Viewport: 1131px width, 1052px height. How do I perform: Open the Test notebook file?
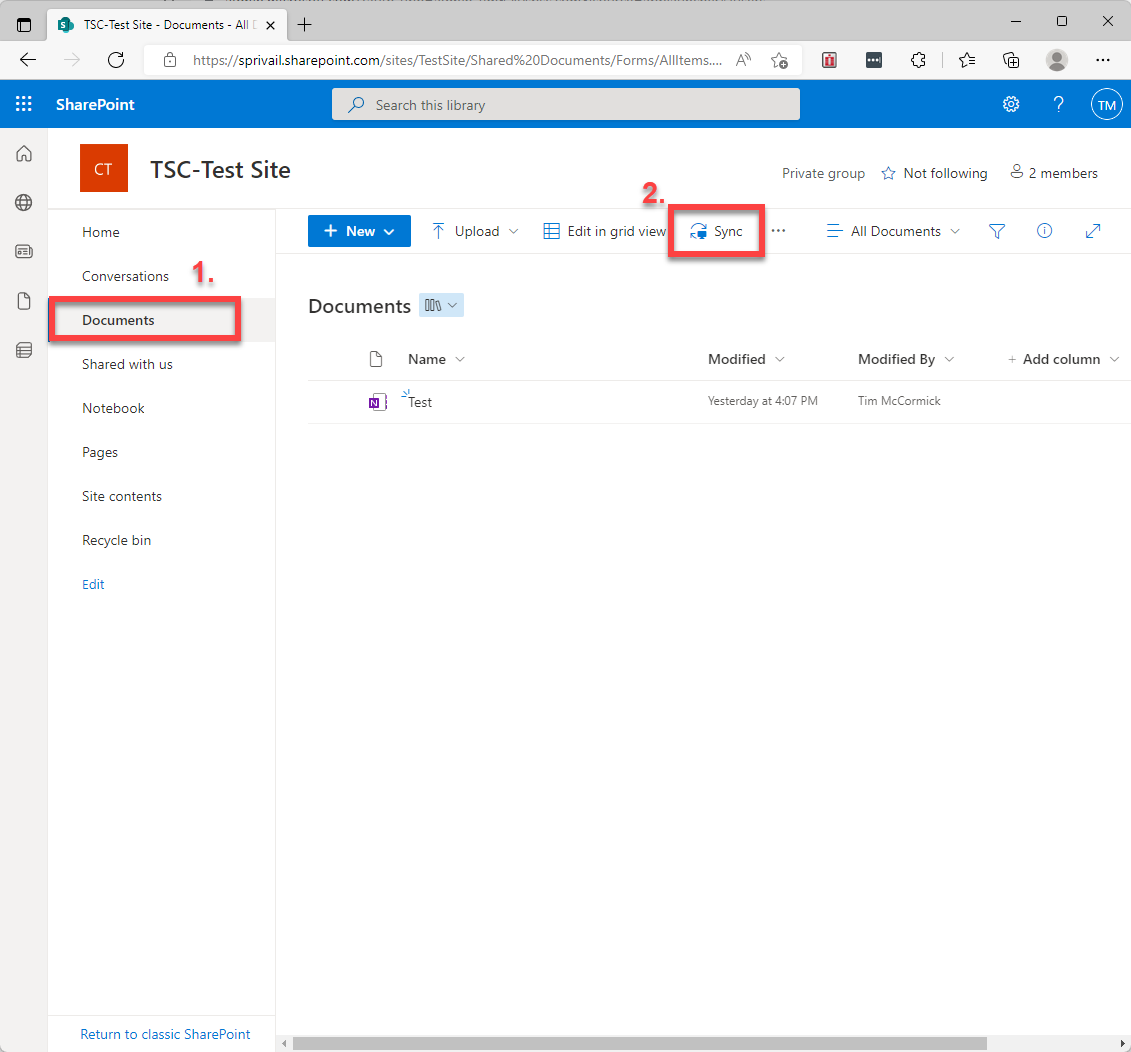click(x=421, y=402)
